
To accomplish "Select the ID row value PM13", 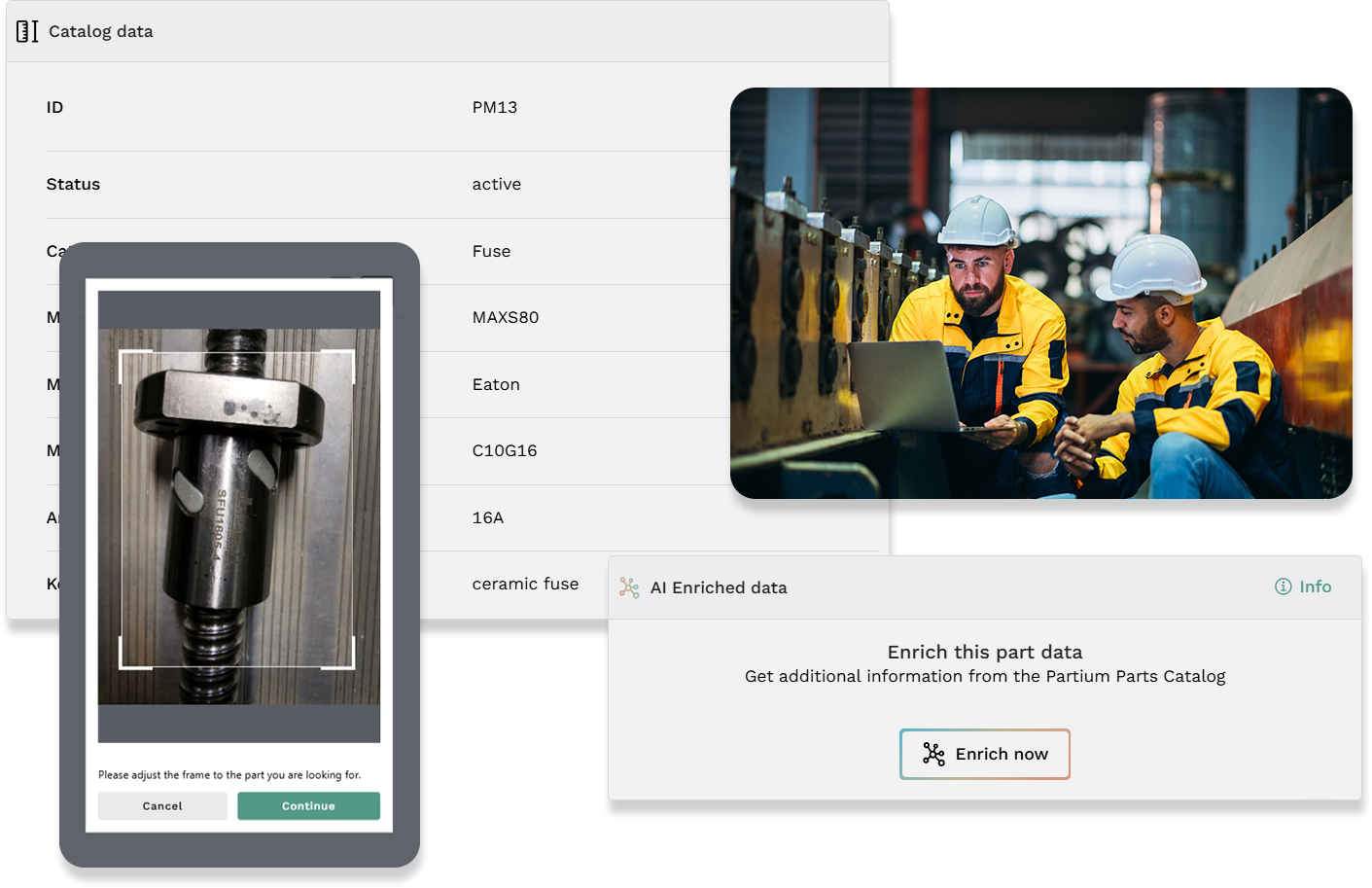I will point(494,107).
